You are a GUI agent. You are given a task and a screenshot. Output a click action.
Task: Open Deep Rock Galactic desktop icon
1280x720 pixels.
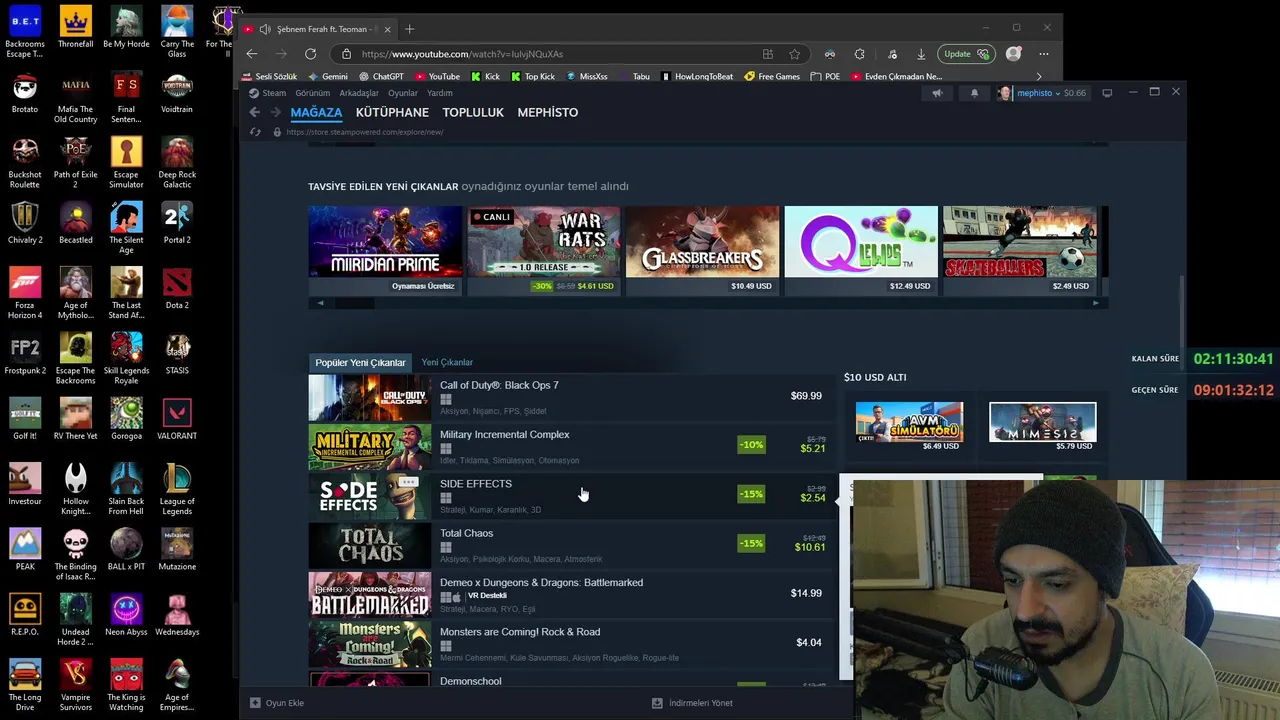(177, 165)
